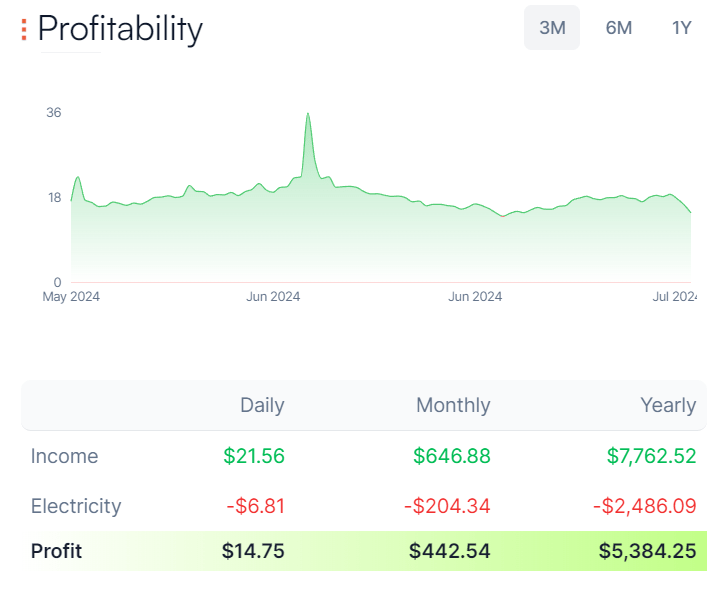The image size is (713, 589).
Task: Click the yearly profit value $5,384.25
Action: 647,551
